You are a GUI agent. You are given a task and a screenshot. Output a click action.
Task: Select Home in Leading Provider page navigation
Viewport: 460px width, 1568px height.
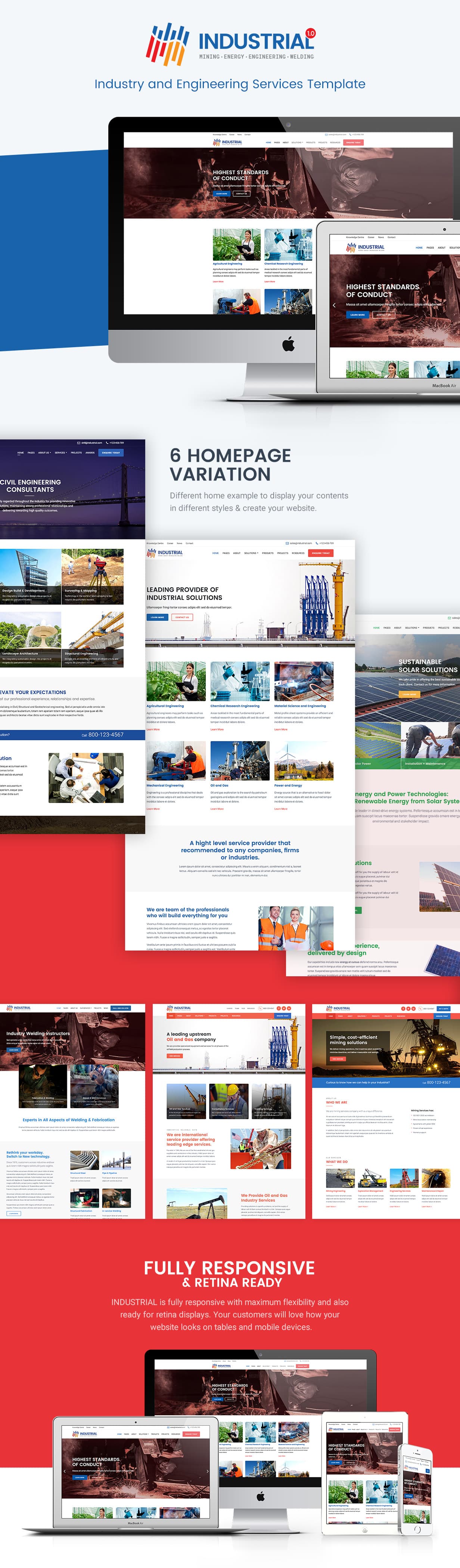pos(215,553)
